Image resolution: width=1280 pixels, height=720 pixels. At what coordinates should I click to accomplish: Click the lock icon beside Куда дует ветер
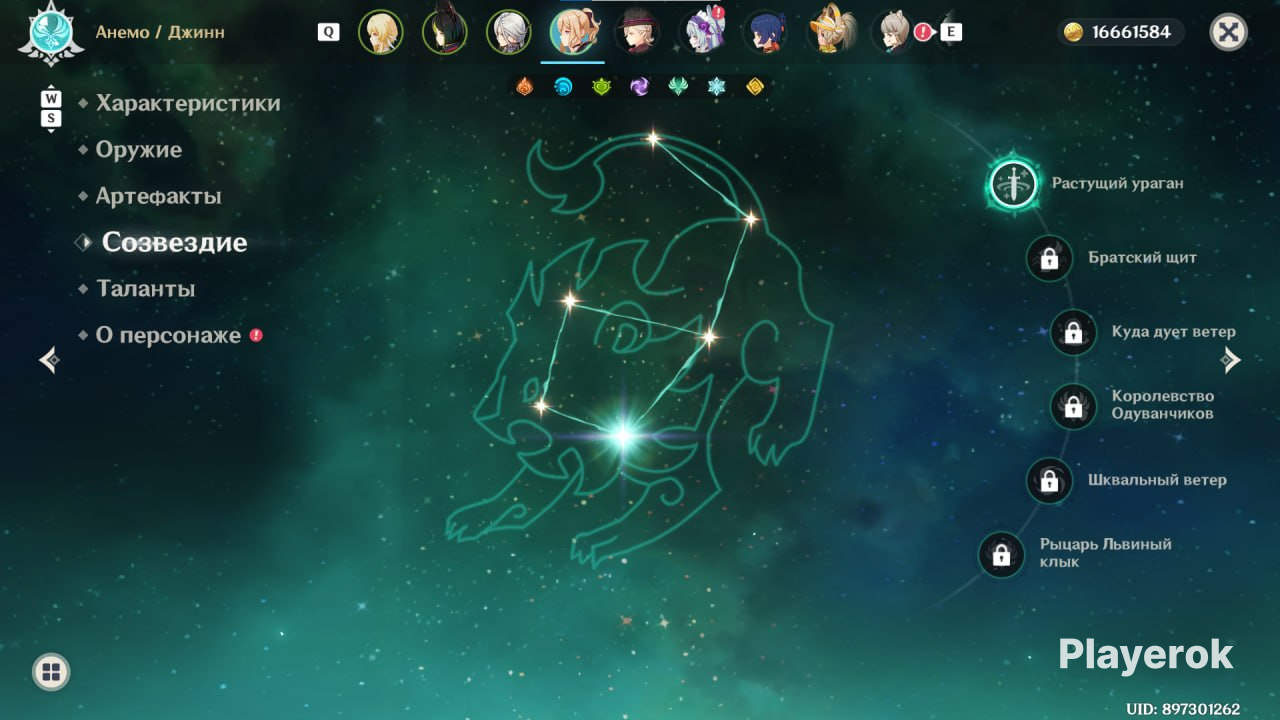coord(1073,332)
